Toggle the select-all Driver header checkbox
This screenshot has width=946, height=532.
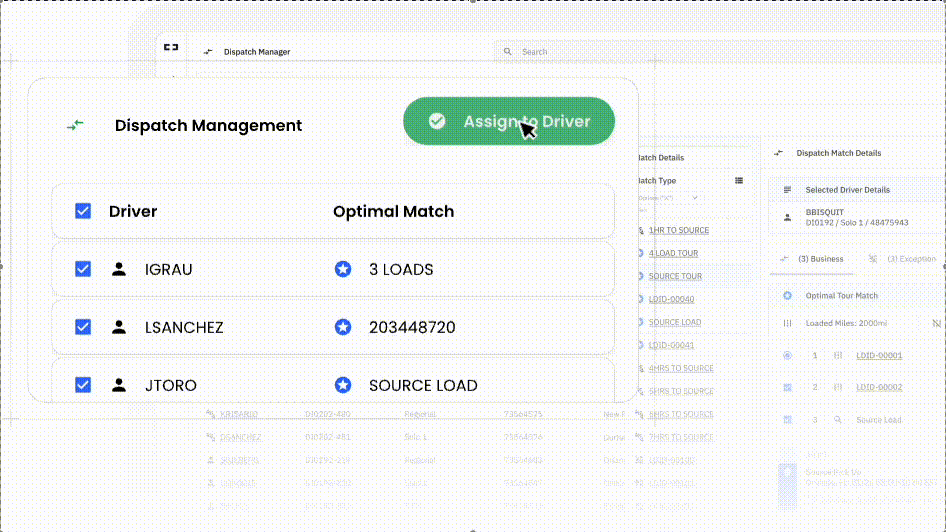click(83, 211)
